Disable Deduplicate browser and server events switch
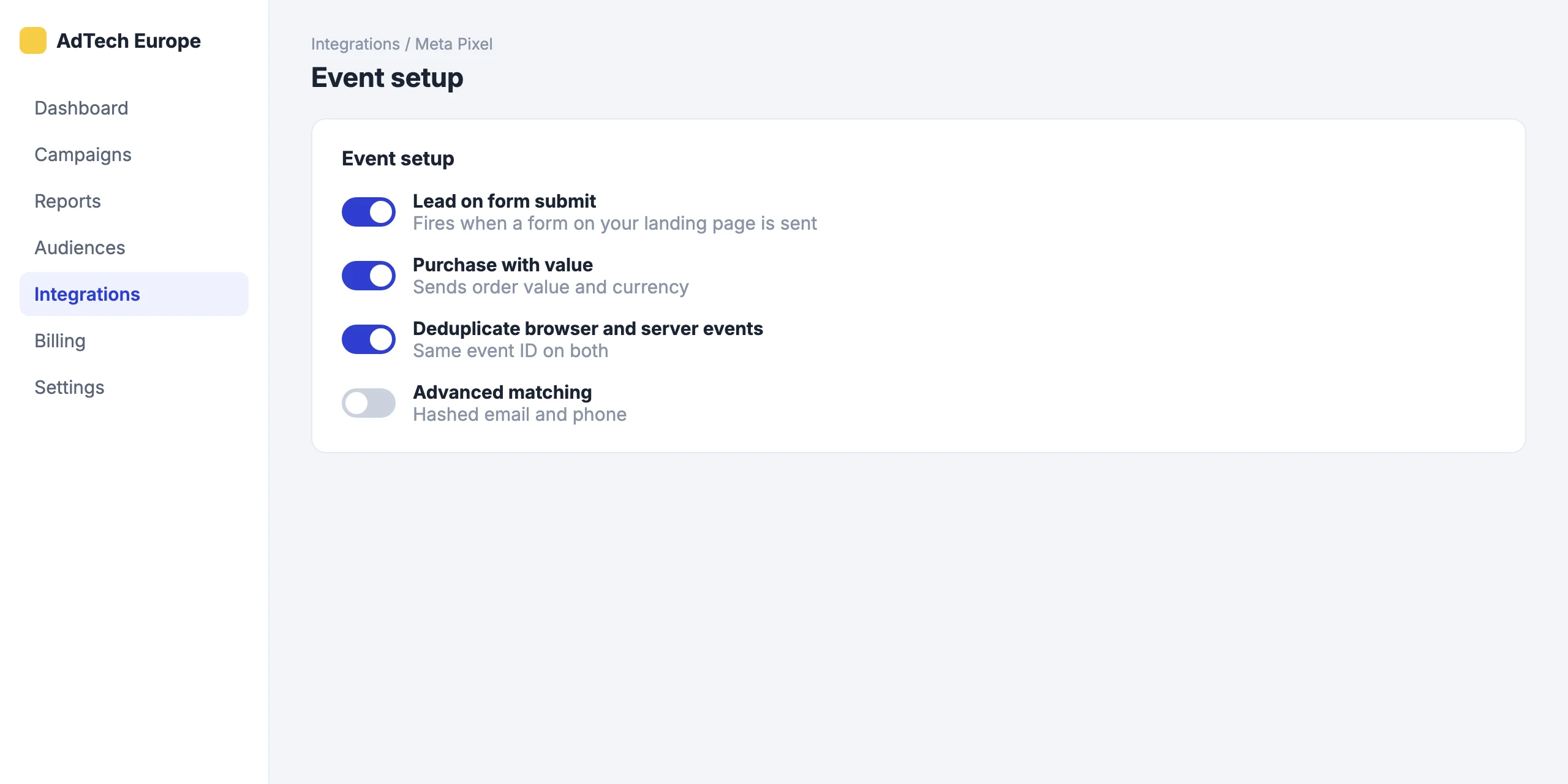This screenshot has width=1568, height=784. pyautogui.click(x=369, y=339)
